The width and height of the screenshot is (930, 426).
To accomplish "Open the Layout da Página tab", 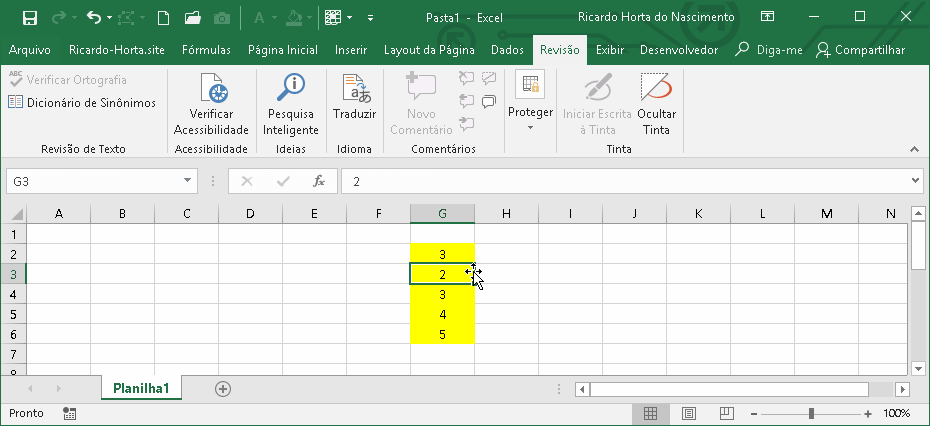I will pyautogui.click(x=429, y=50).
